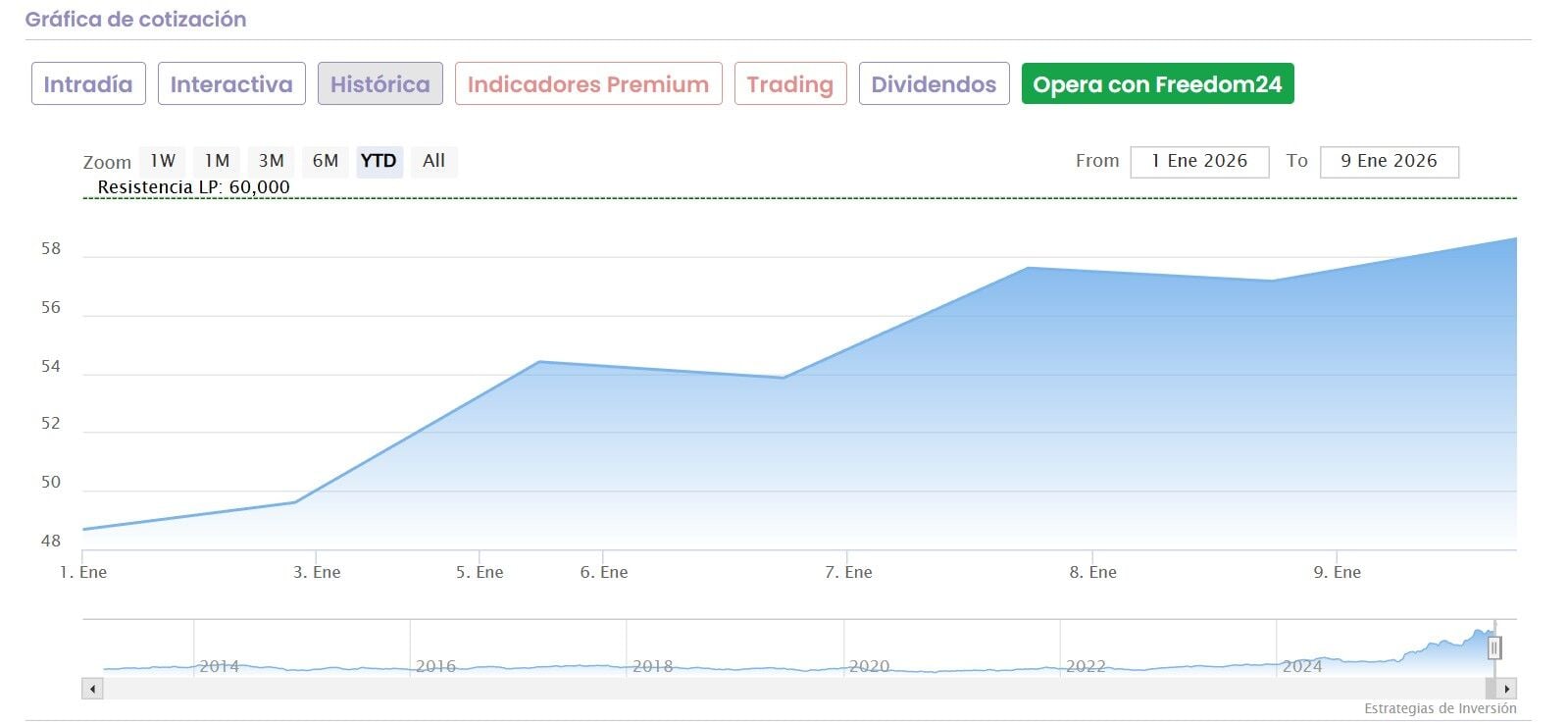
Task: Click the navigator range handle grip
Action: (1494, 647)
